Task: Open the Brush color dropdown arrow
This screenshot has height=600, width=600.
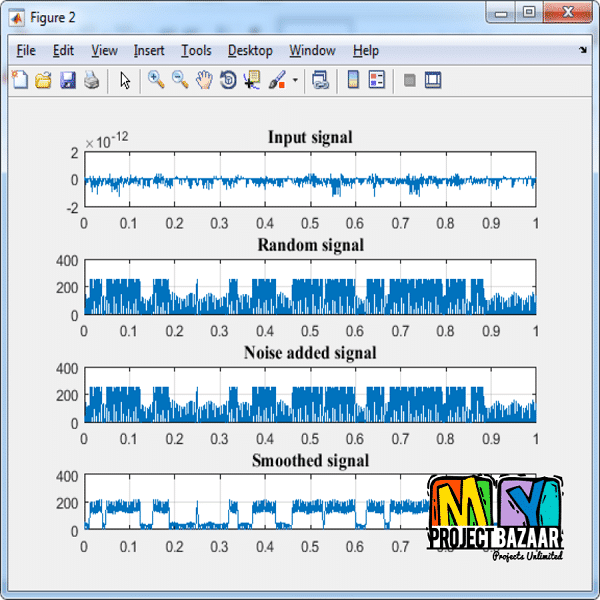Action: point(295,80)
